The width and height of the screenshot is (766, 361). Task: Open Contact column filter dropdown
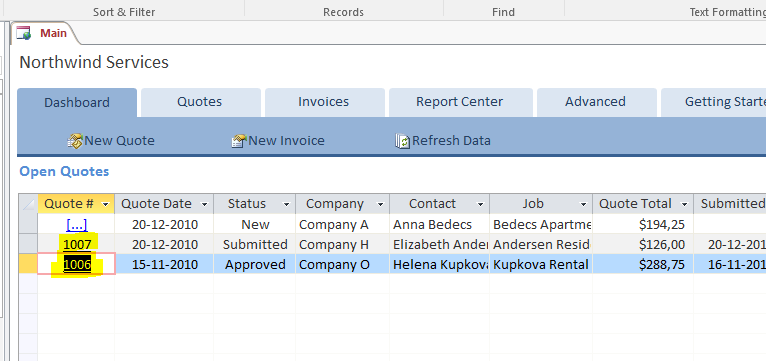pos(480,204)
